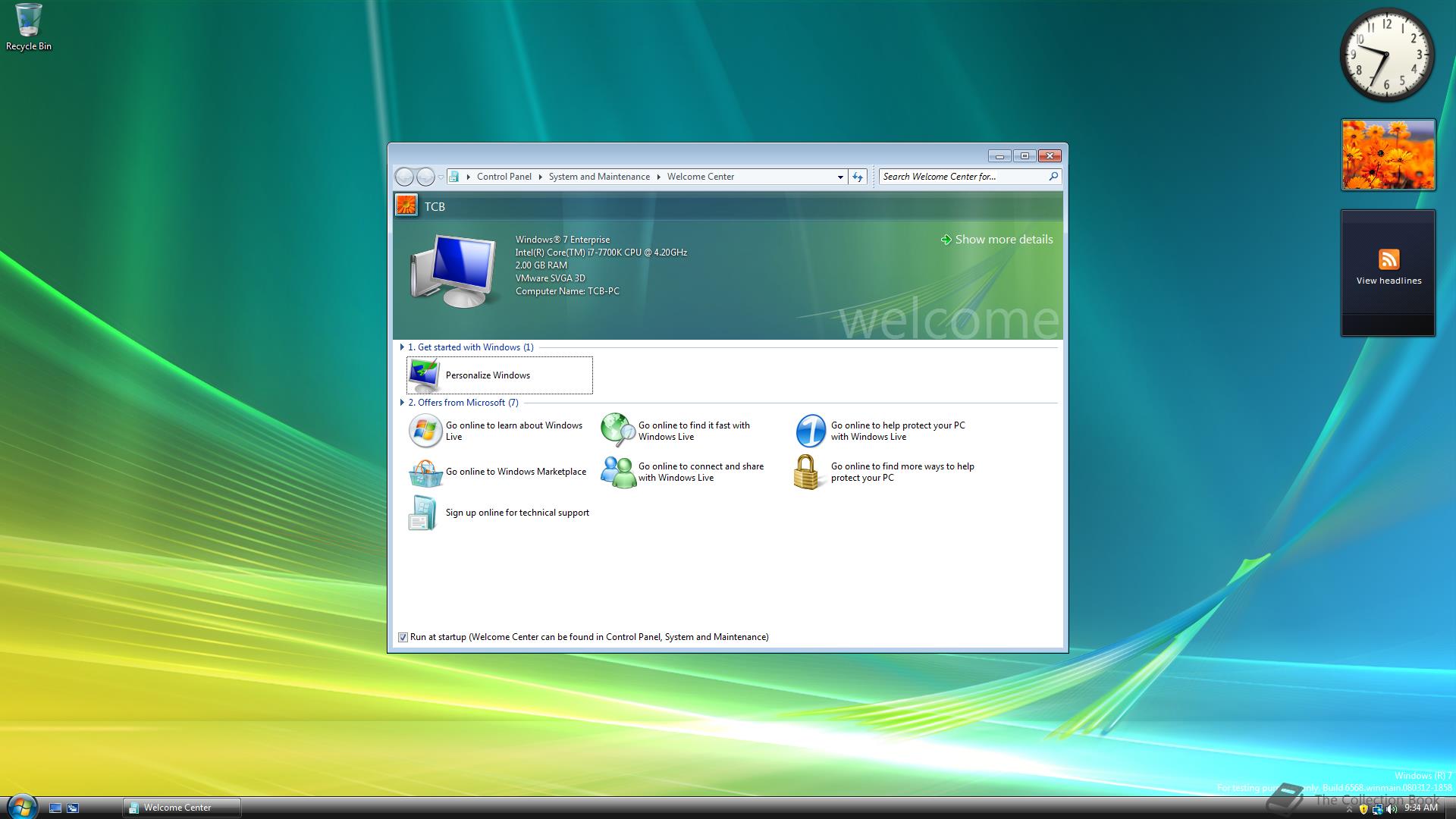Click arrow after Control Panel breadcrumb
The image size is (1456, 819).
click(541, 177)
